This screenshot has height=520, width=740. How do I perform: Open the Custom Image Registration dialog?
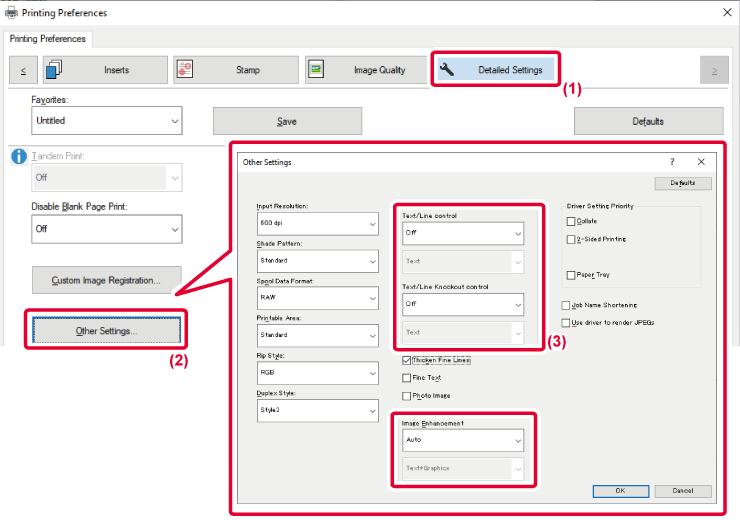point(106,280)
